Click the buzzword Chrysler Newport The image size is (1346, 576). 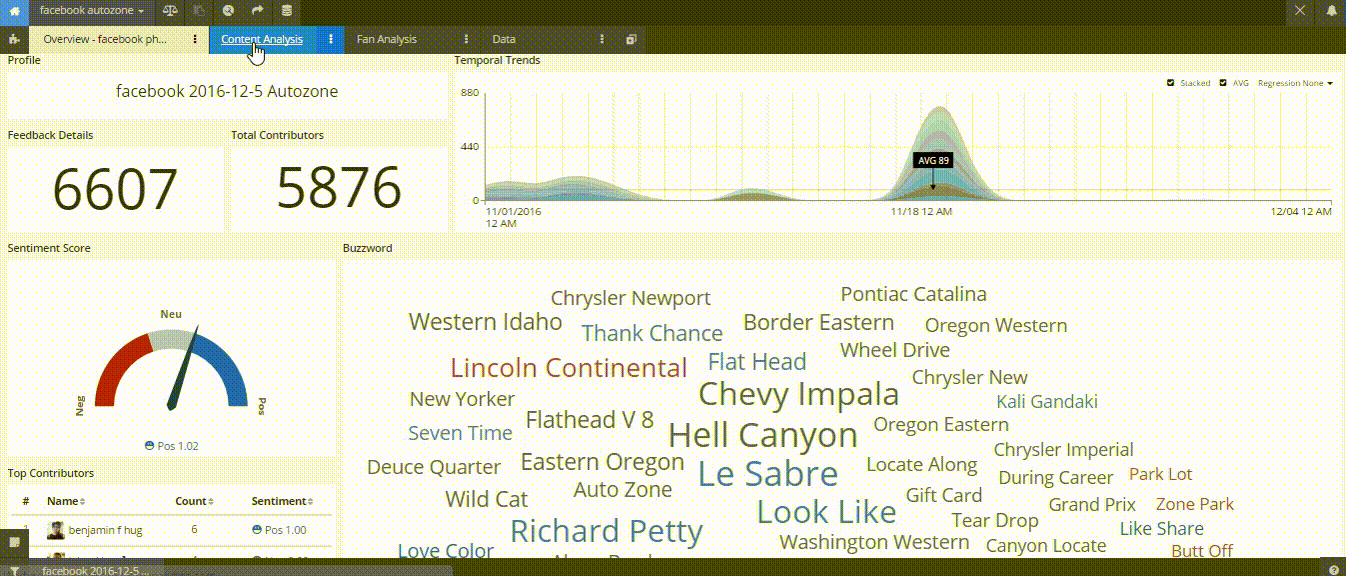click(x=631, y=298)
